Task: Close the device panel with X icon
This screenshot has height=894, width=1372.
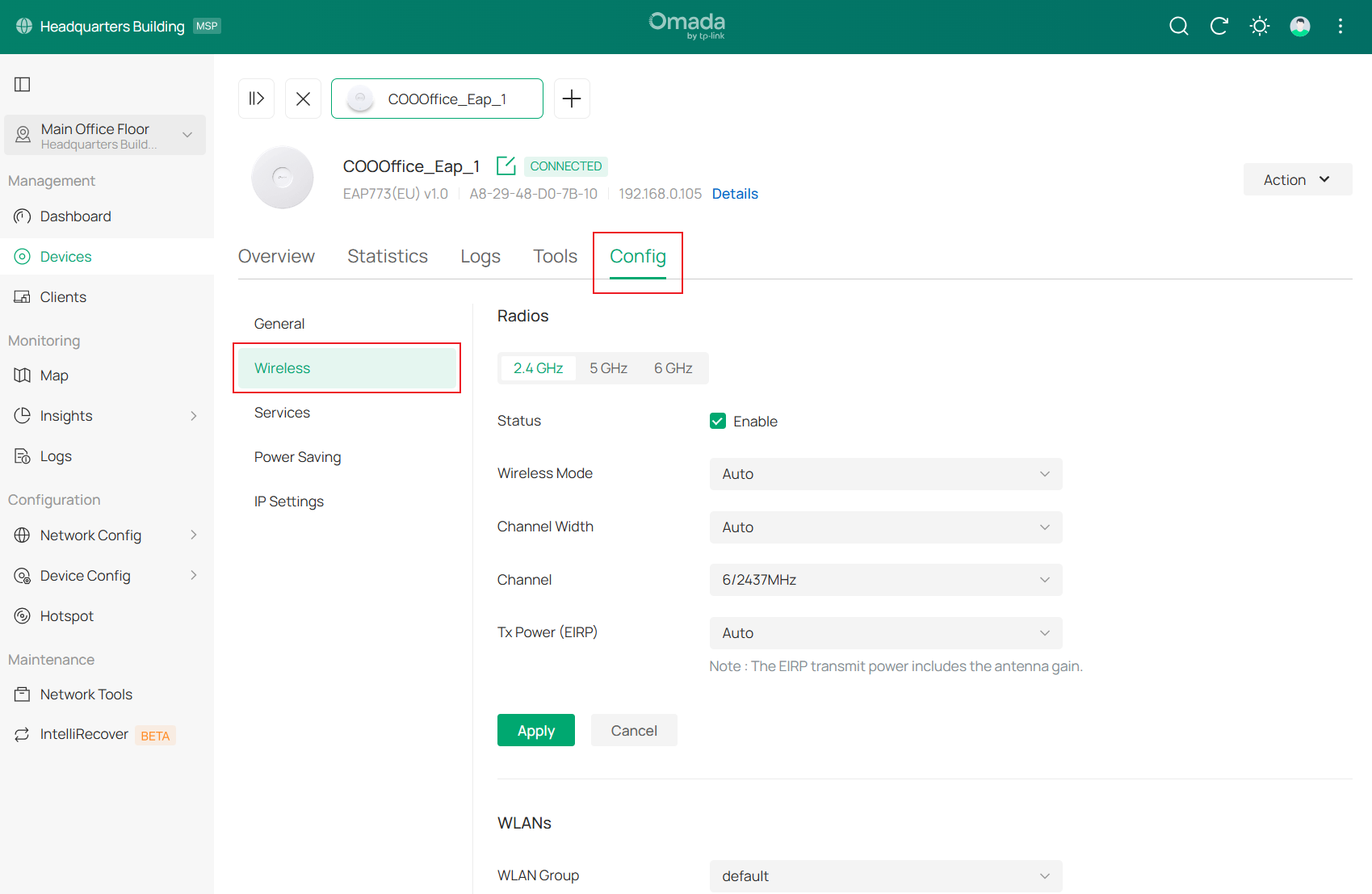Action: coord(303,99)
